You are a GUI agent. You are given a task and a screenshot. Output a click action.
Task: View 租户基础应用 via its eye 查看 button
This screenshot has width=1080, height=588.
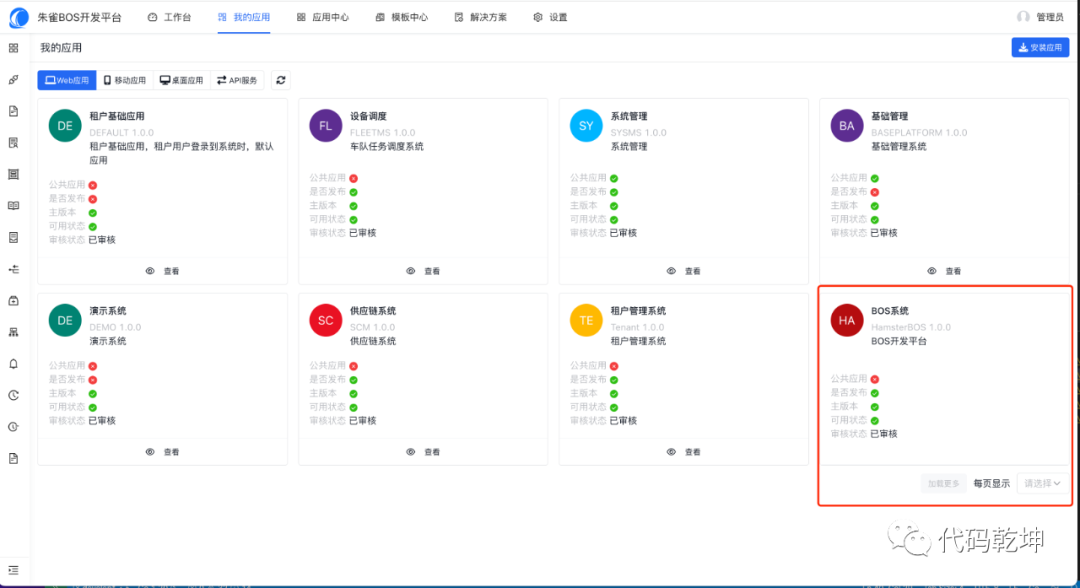[163, 271]
